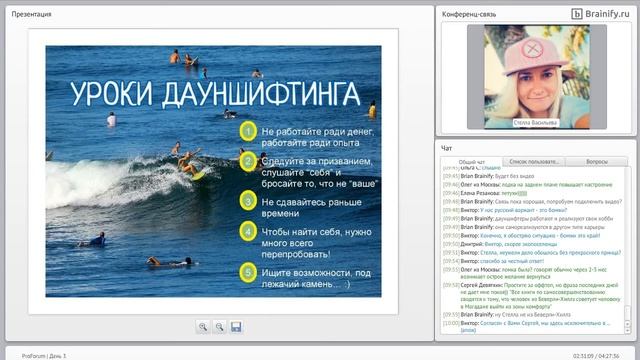640x360 pixels.
Task: Select the webcam video of Стелла Васильева
Action: pos(537,77)
